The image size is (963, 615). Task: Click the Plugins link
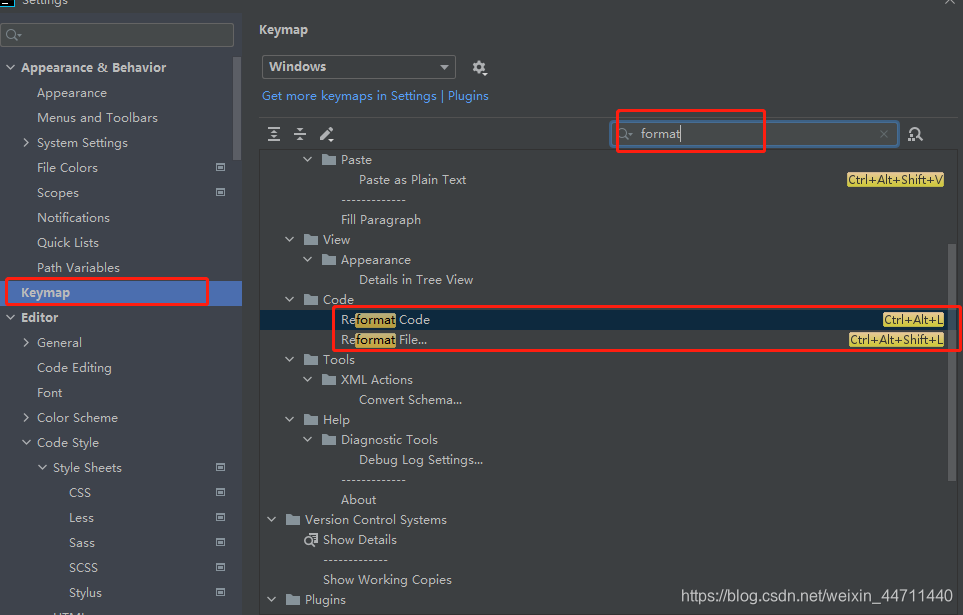click(x=468, y=96)
